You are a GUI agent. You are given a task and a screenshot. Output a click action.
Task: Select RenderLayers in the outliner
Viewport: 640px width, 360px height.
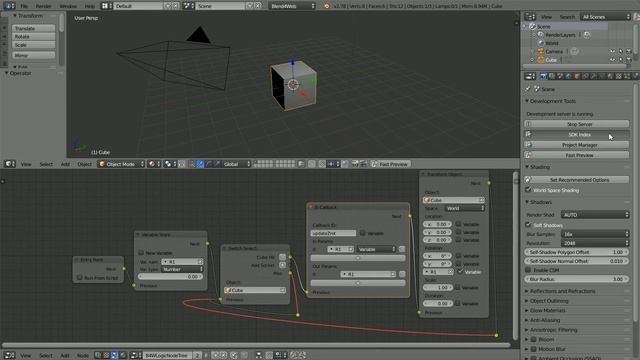tap(560, 35)
